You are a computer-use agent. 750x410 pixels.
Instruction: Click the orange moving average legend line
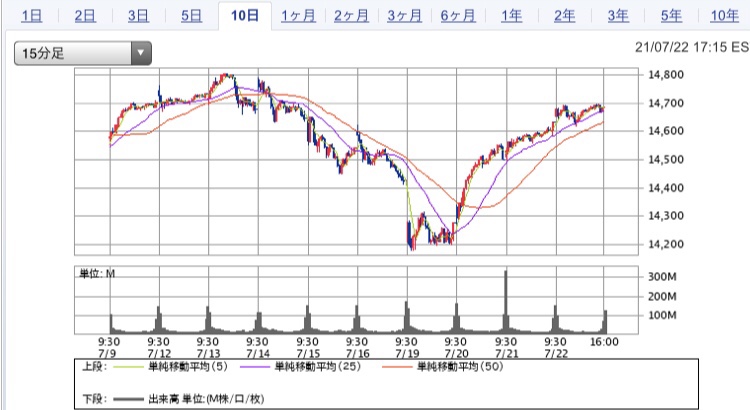pos(397,367)
